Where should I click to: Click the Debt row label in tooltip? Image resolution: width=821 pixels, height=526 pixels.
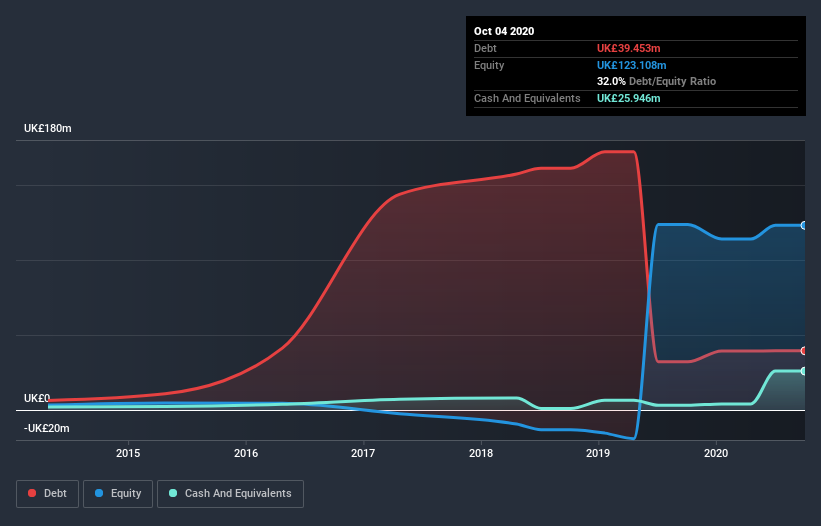point(485,48)
